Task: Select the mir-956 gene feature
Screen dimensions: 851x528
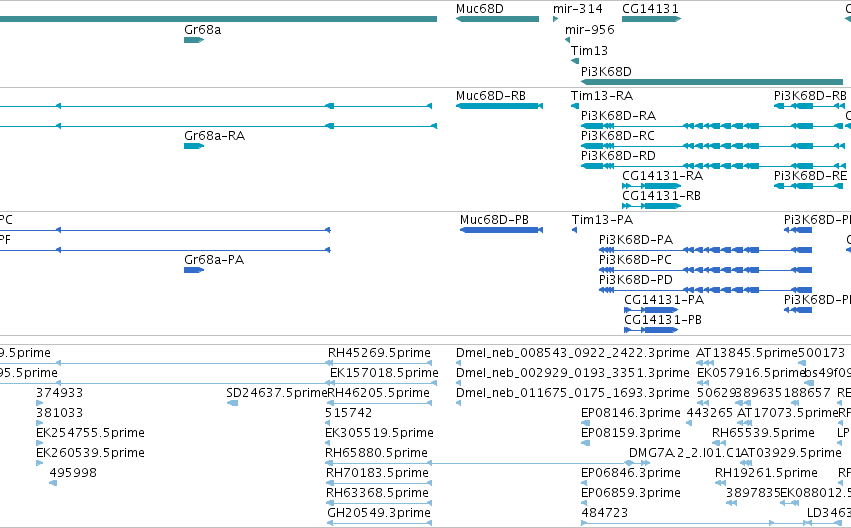Action: [567, 40]
